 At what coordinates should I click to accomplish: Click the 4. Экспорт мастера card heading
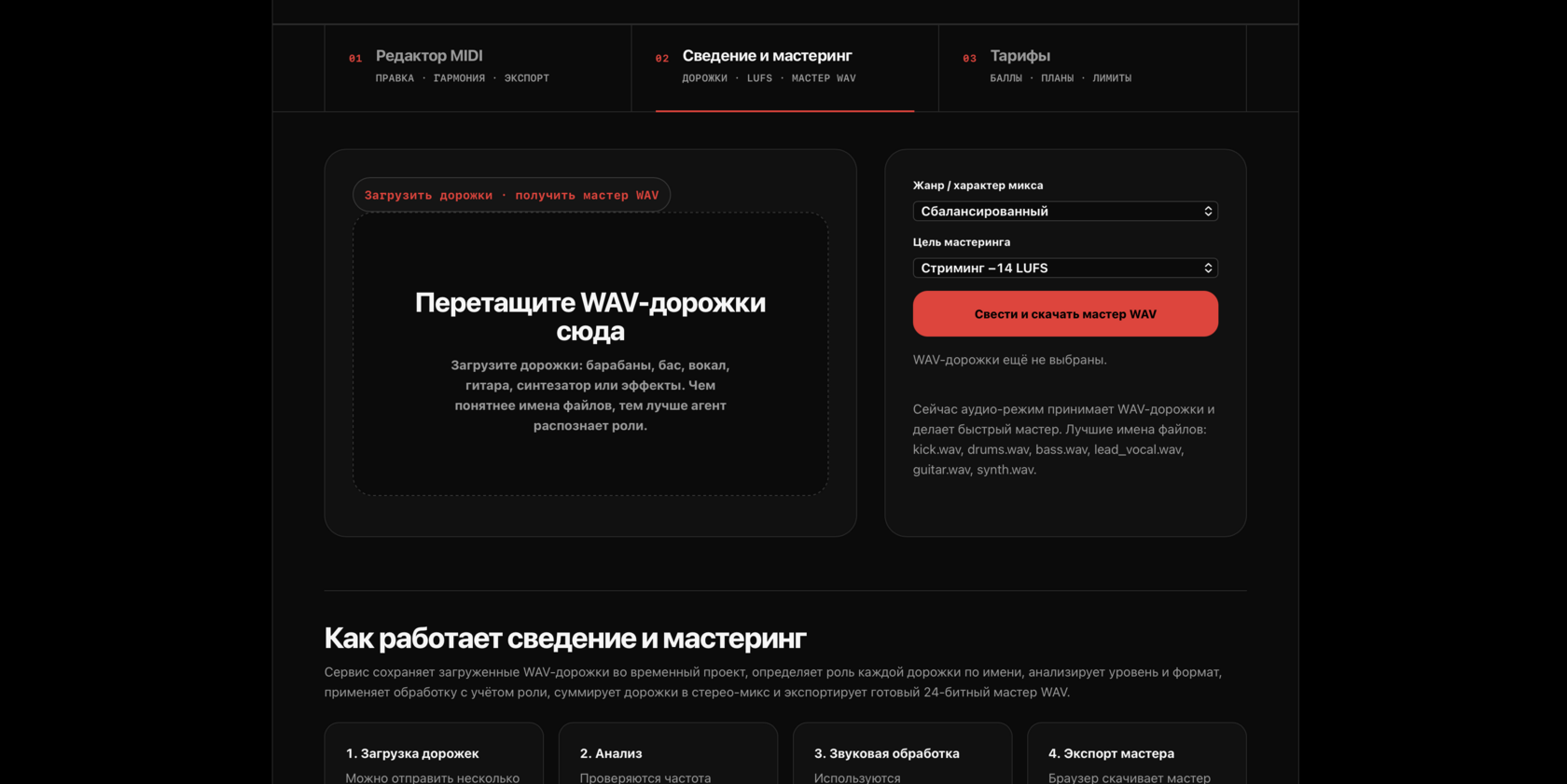tap(1111, 753)
